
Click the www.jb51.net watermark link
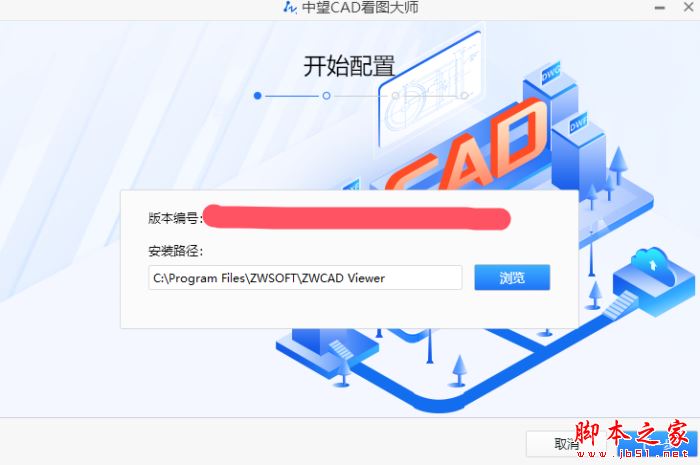pos(632,454)
